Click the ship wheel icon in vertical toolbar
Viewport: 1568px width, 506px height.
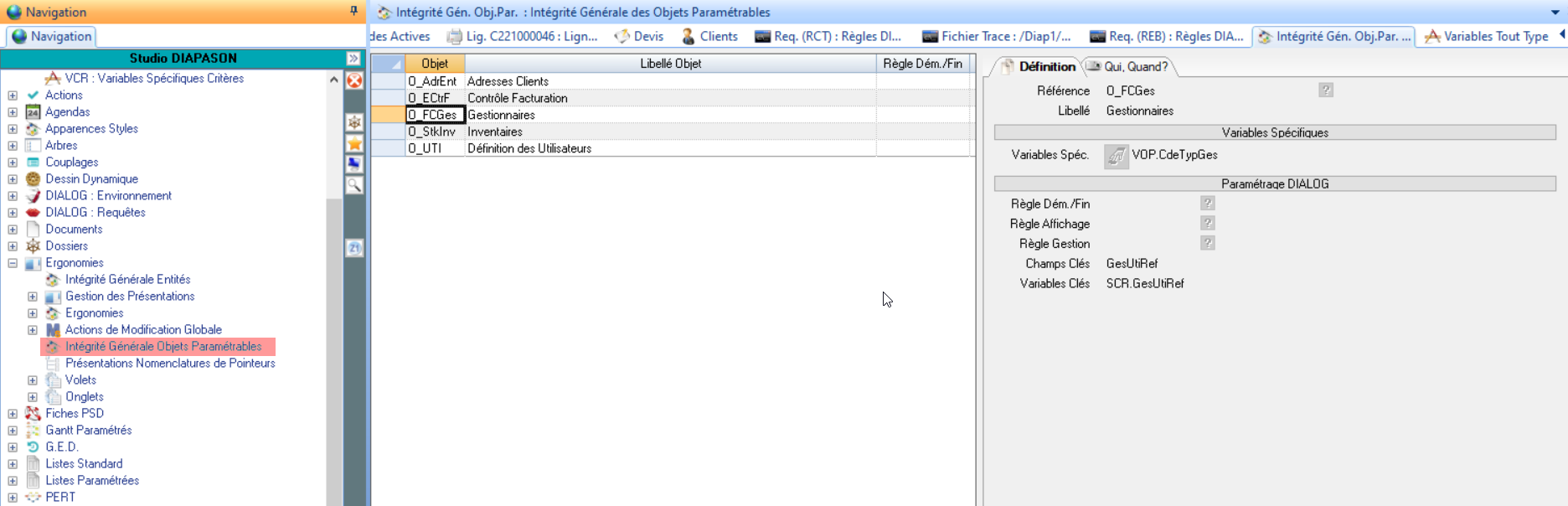tap(354, 122)
